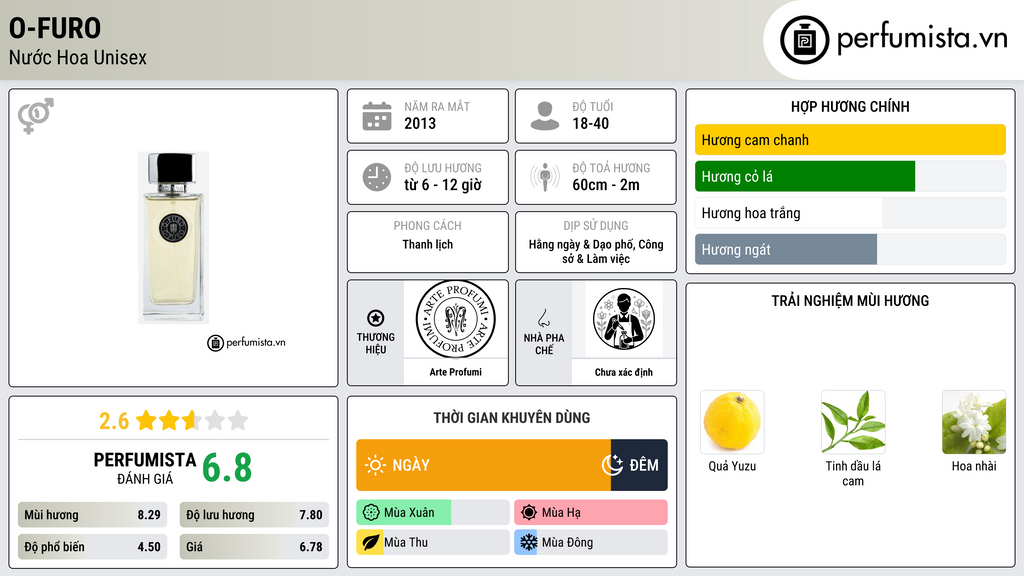Click the orange Ngày usage bar
1024x576 pixels.
coord(483,465)
